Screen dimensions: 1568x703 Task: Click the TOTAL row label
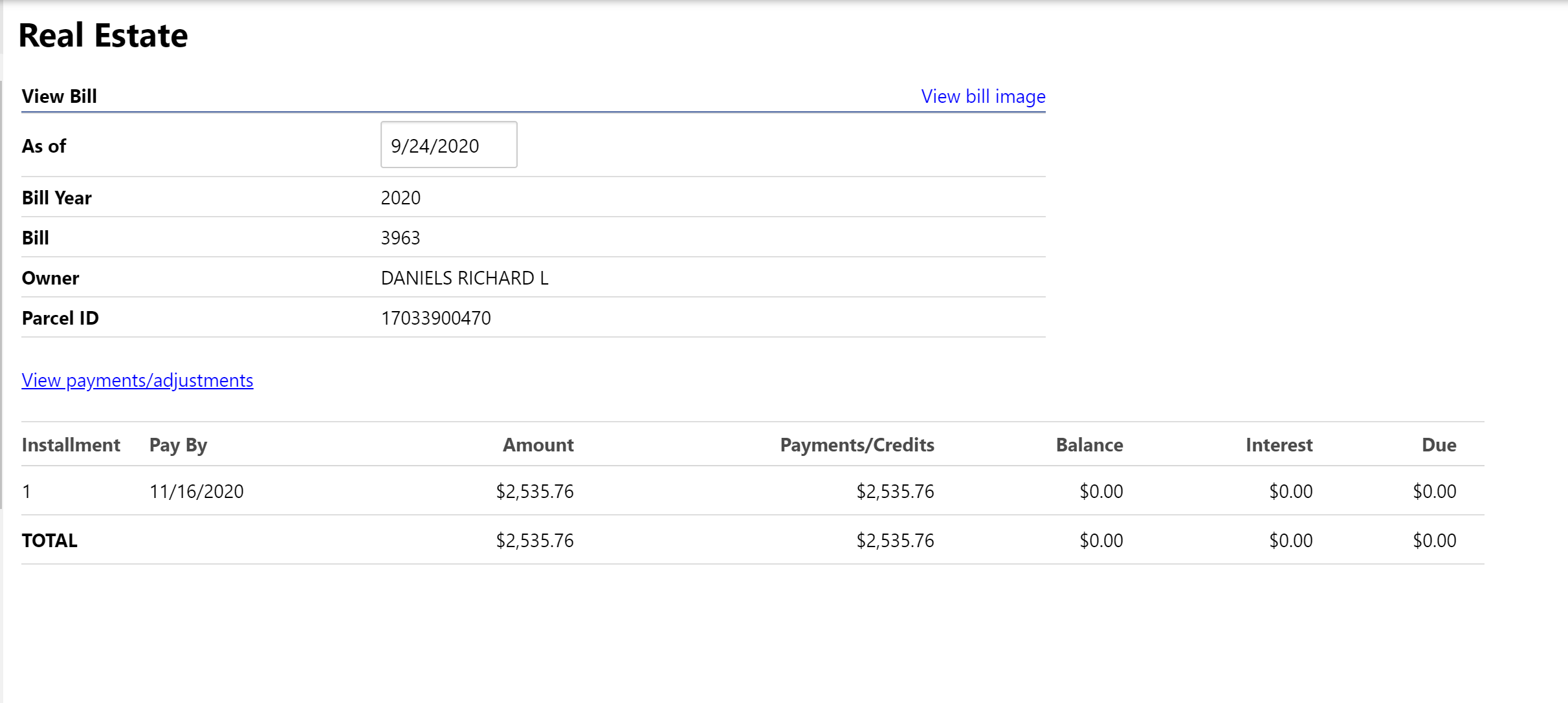point(49,541)
